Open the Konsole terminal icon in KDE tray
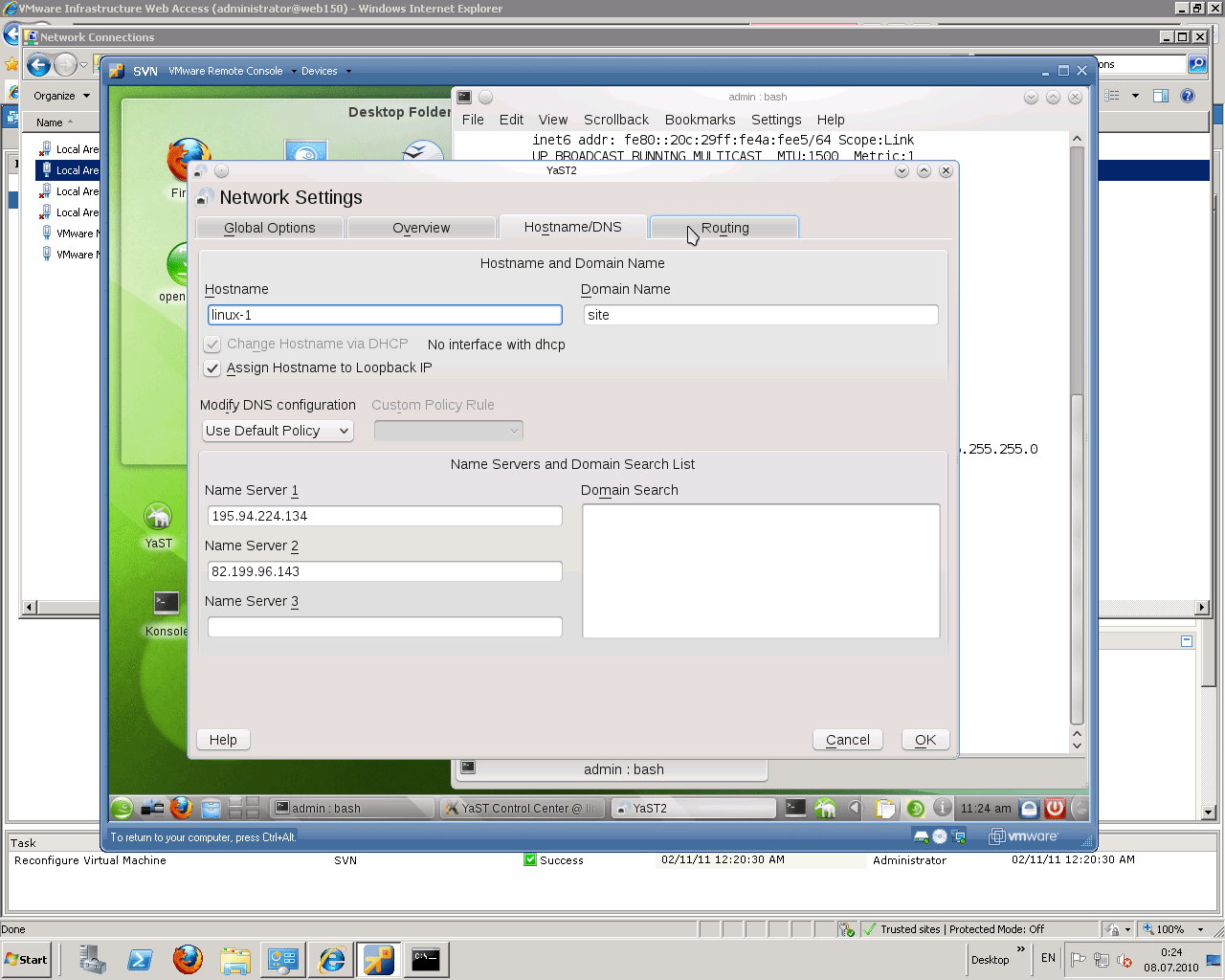 click(795, 808)
